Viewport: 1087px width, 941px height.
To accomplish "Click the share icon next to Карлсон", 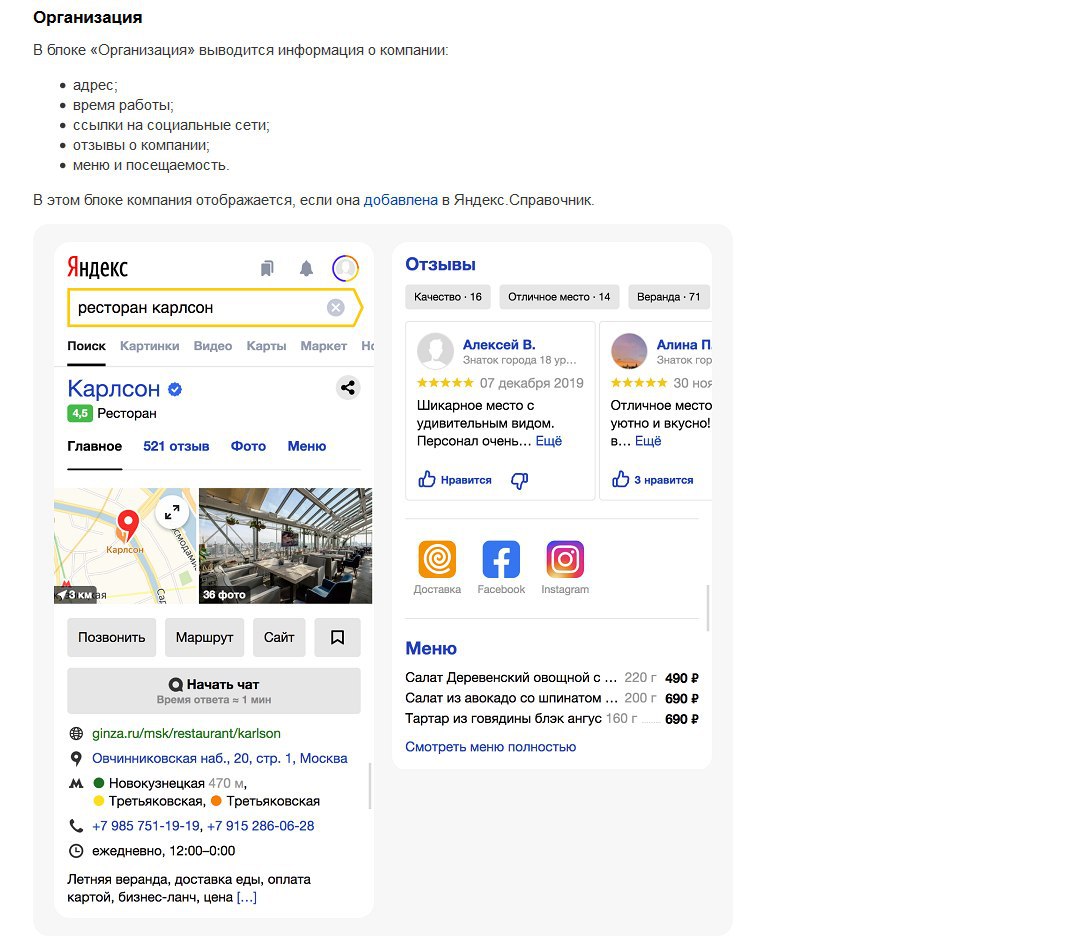I will [348, 388].
